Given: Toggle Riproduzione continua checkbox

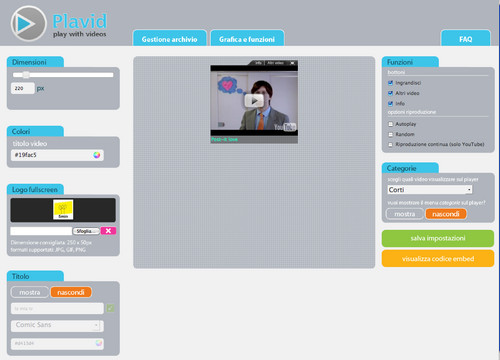Looking at the screenshot, I should (x=390, y=144).
